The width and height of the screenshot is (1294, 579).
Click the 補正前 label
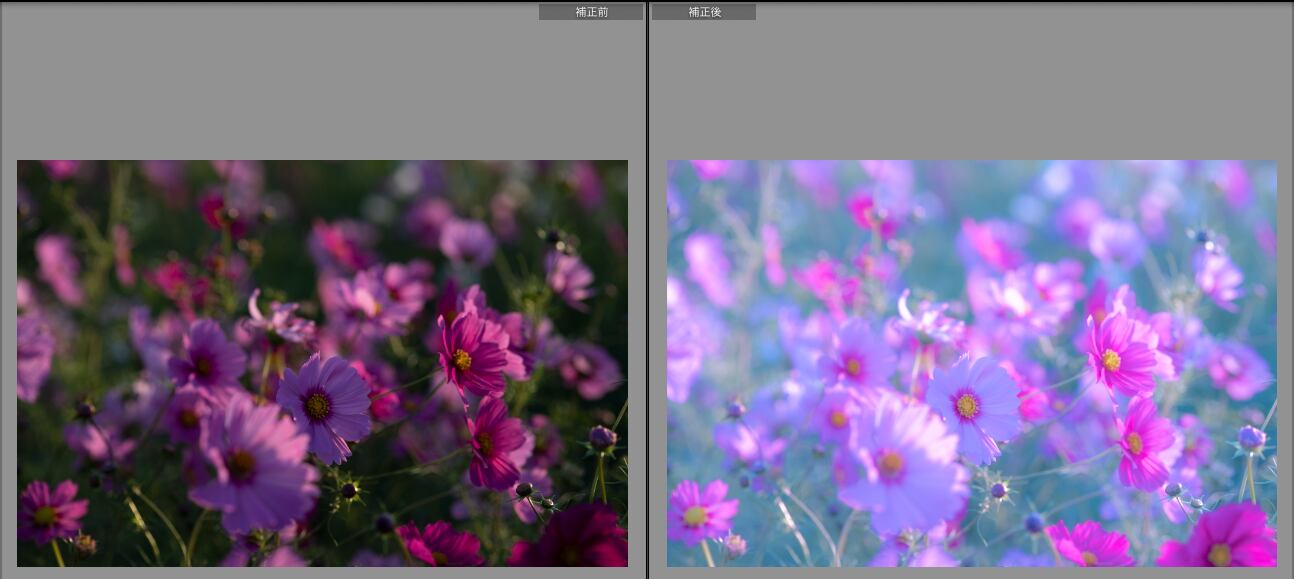coord(591,12)
